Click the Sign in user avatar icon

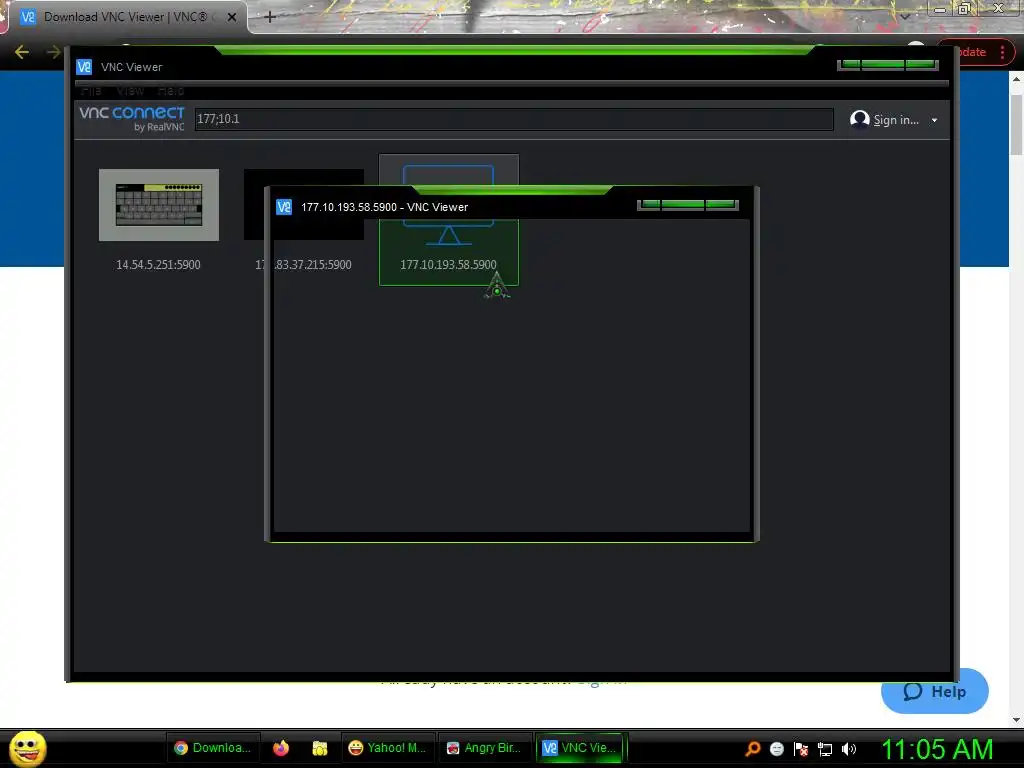[859, 119]
